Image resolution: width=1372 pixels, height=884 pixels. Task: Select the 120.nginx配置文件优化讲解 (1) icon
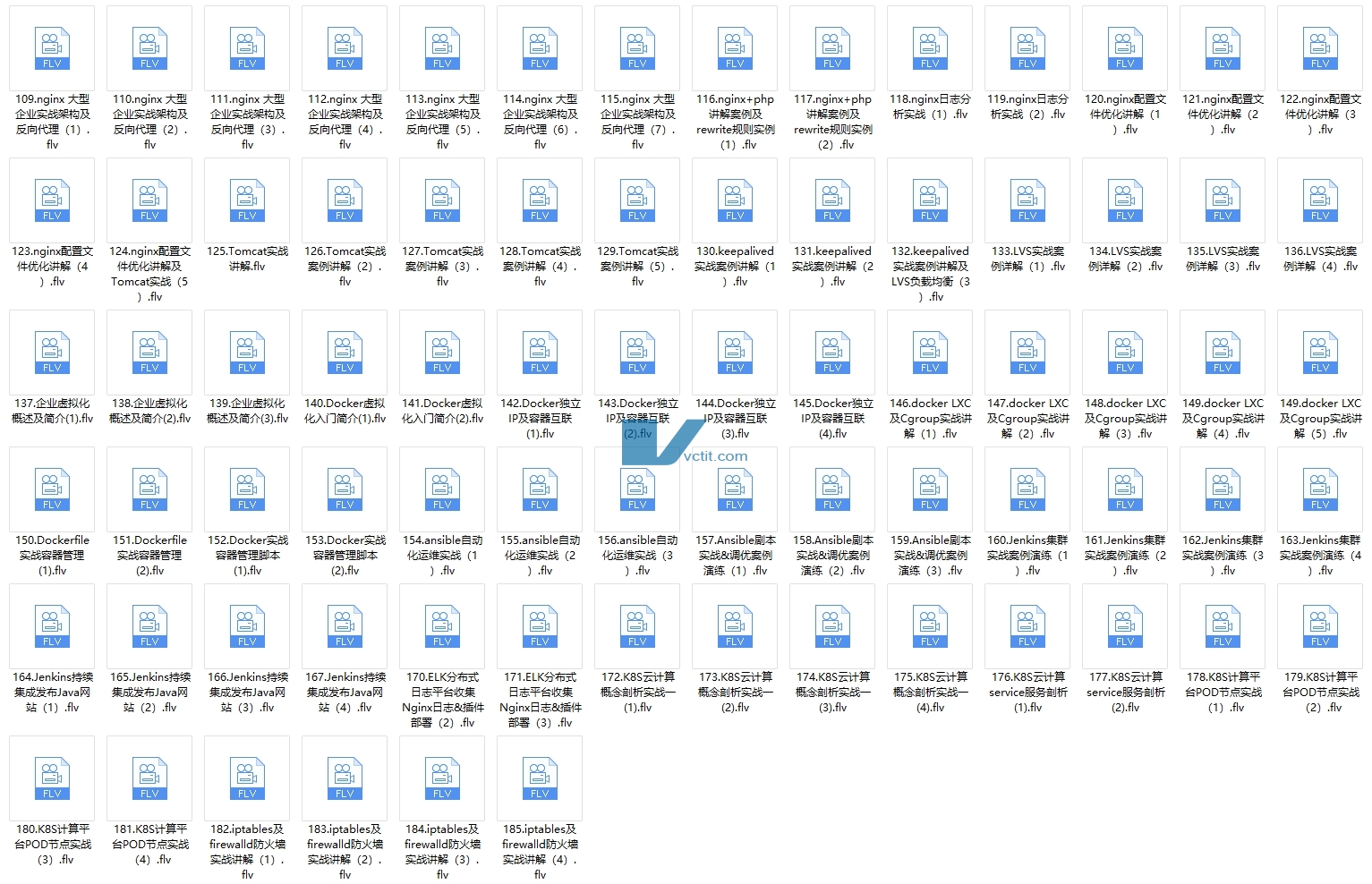1125,48
